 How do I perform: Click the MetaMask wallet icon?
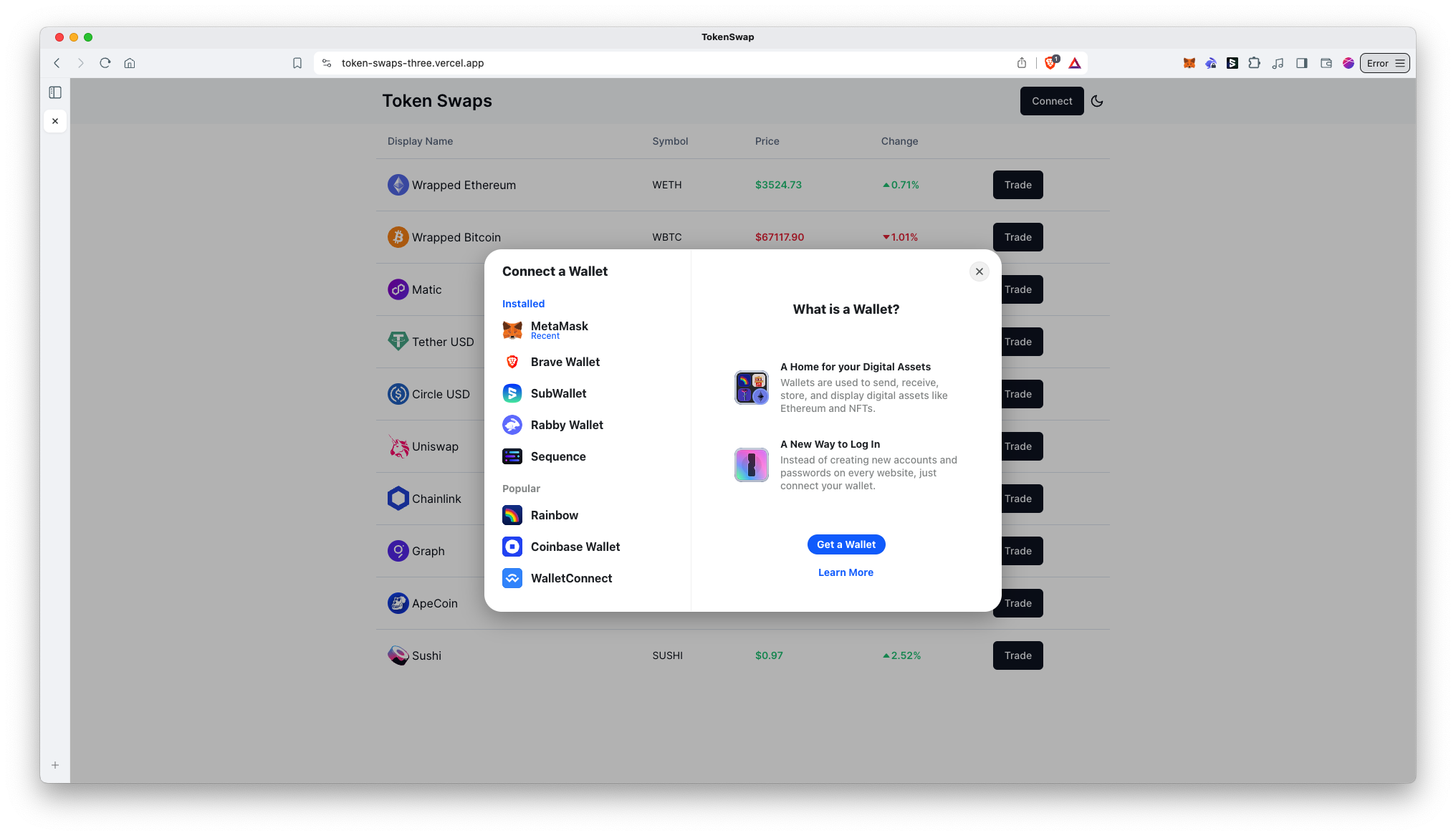tap(512, 329)
